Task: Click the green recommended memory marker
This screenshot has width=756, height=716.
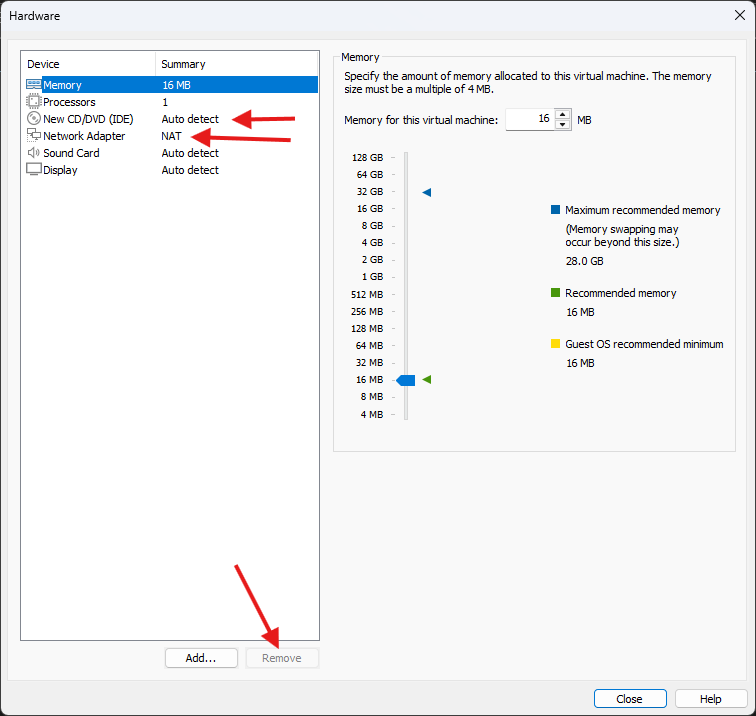Action: (x=427, y=380)
